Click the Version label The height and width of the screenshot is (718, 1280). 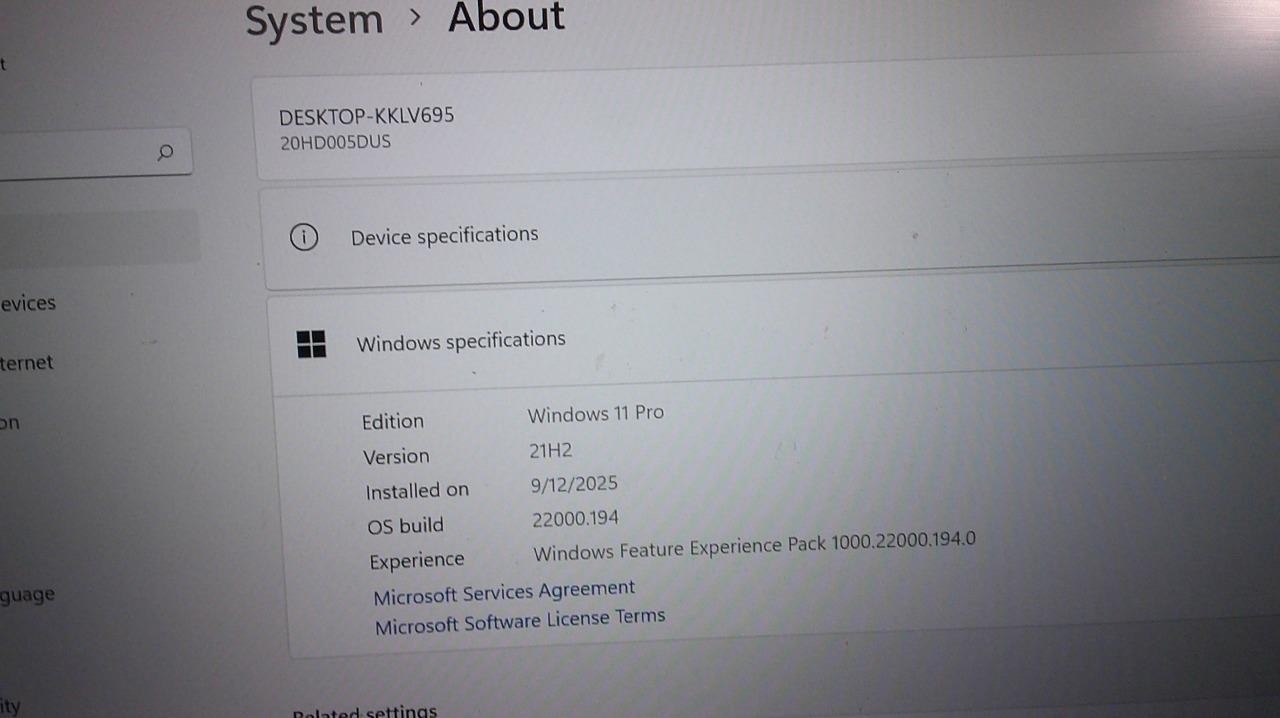pyautogui.click(x=396, y=456)
